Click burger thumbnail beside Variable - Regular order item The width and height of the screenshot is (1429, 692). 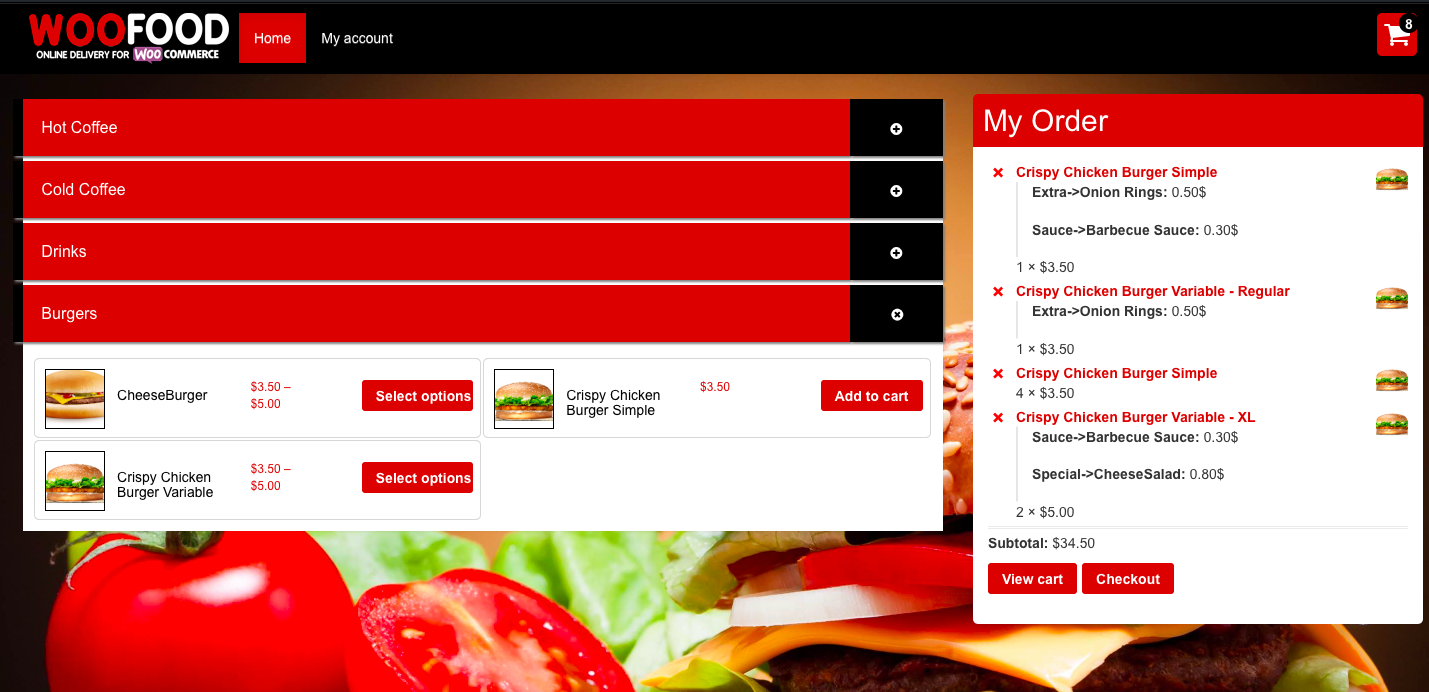tap(1392, 298)
